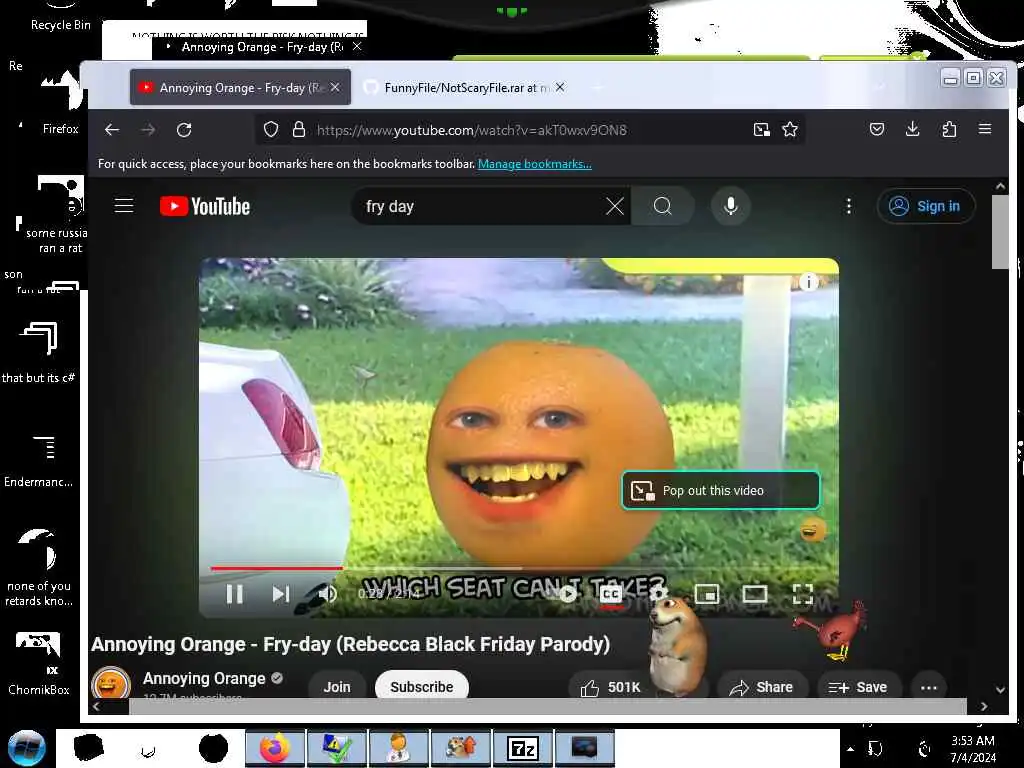Show video info card icon
1024x768 pixels.
[808, 282]
